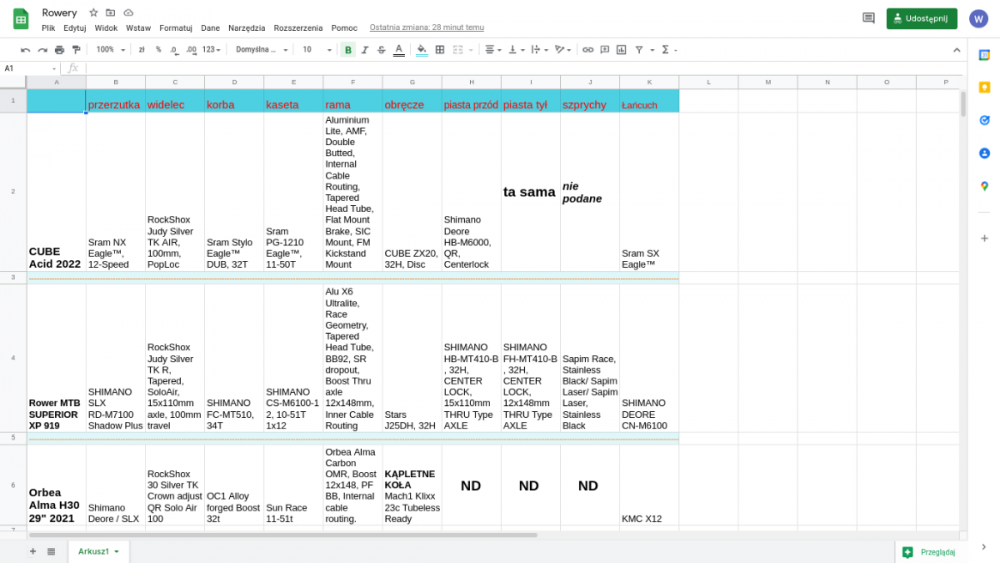Click the Print icon
Image resolution: width=1000 pixels, height=563 pixels.
point(59,49)
